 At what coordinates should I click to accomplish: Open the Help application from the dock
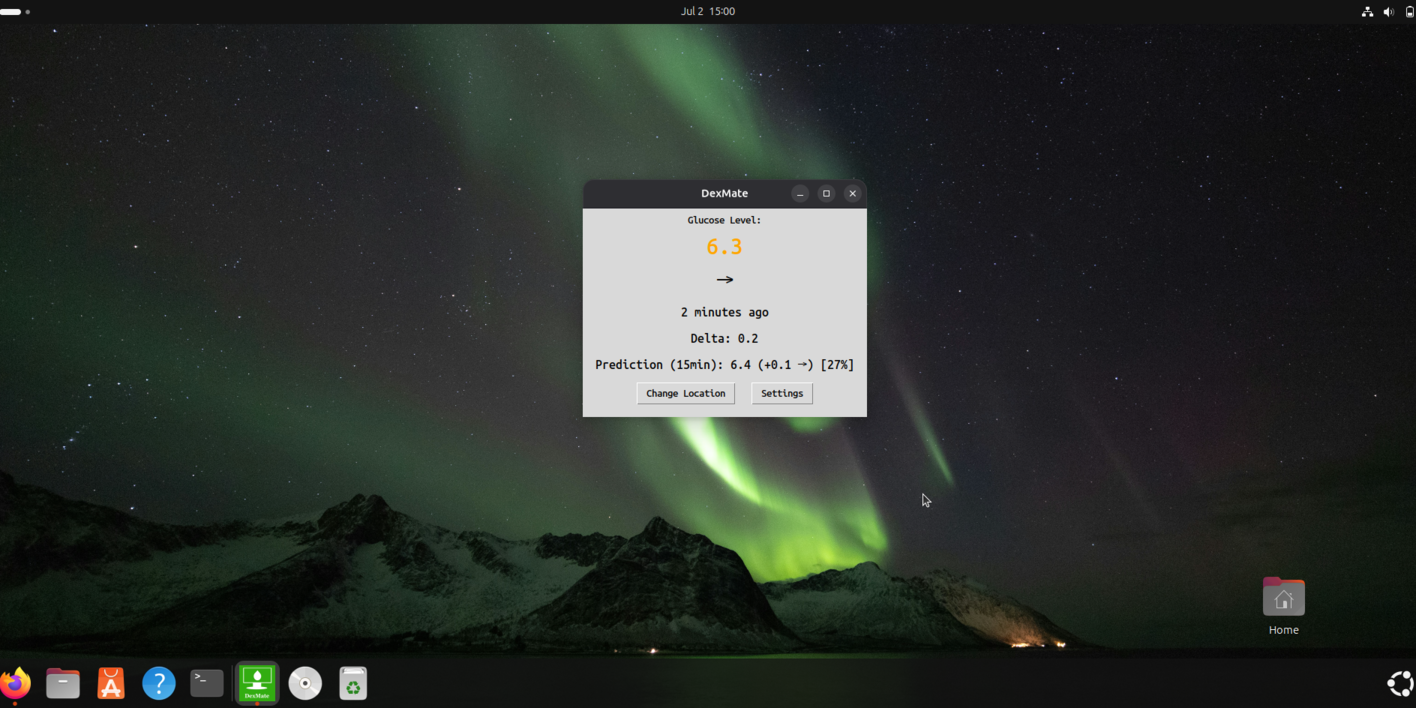(158, 683)
